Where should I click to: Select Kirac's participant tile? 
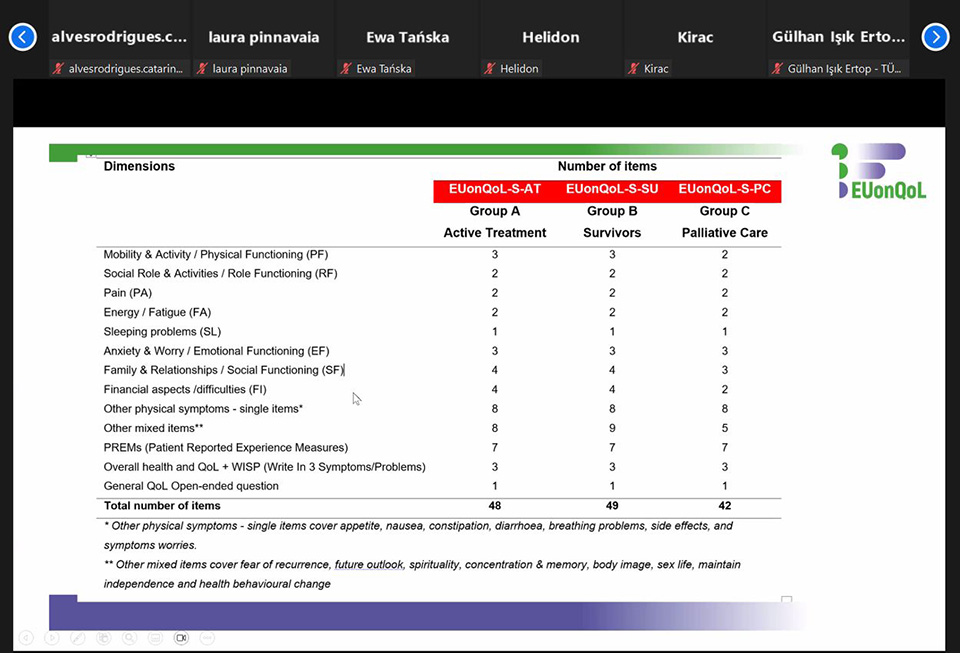click(x=695, y=37)
